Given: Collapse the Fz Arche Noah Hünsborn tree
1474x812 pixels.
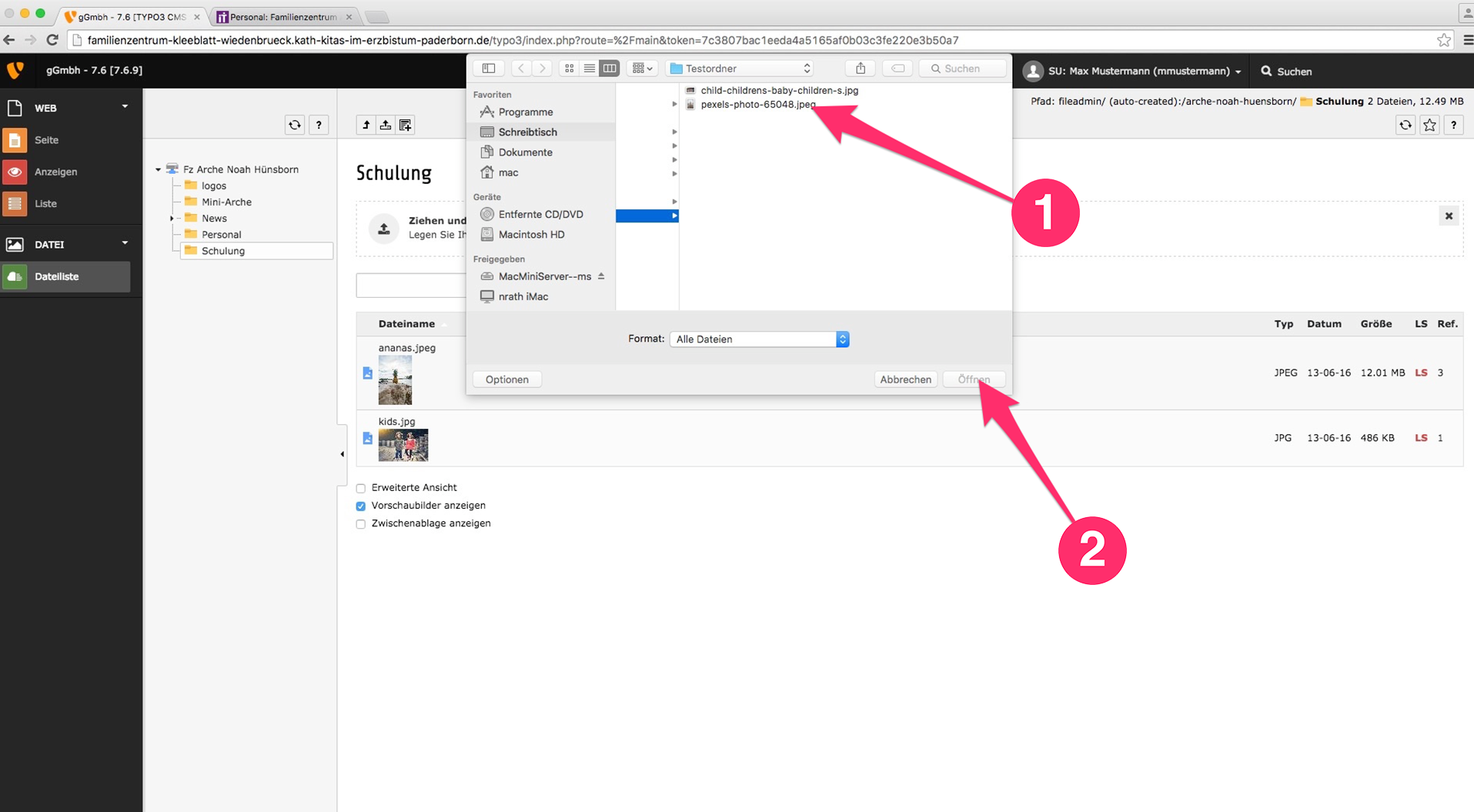Looking at the screenshot, I should (x=159, y=169).
